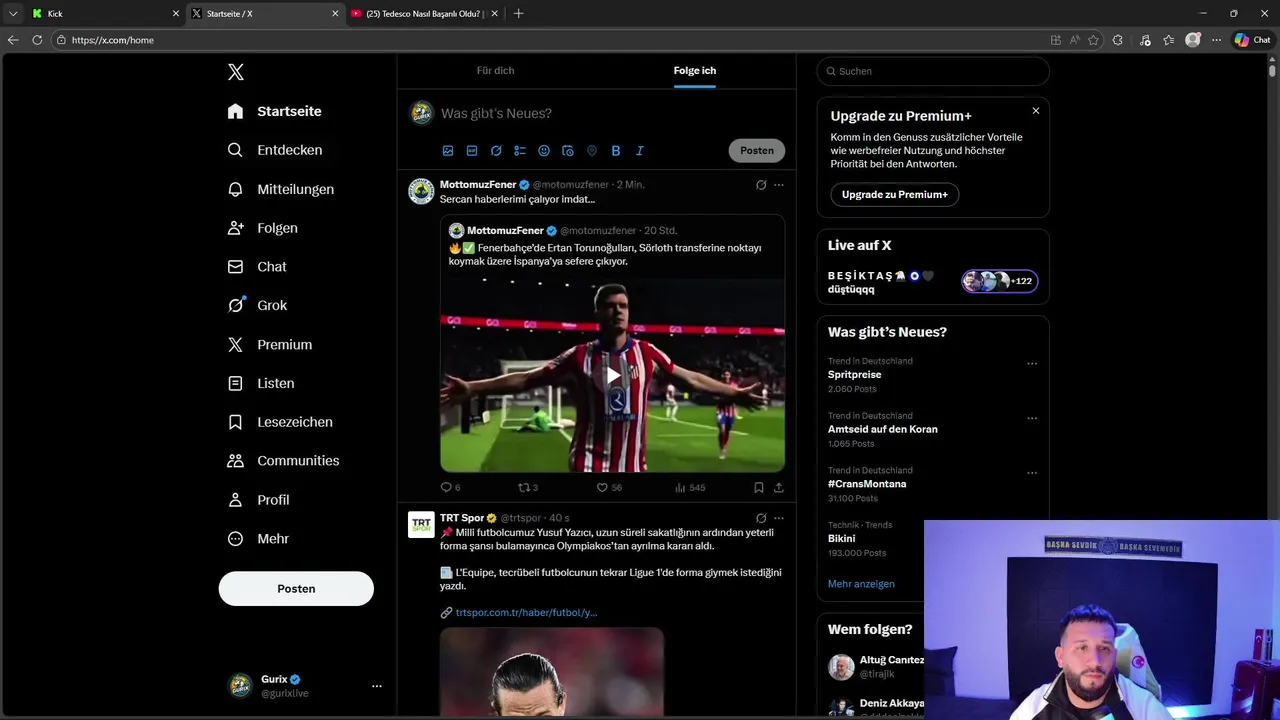Switch to the Folge ich tab
Screen dimensions: 1280x720
(695, 71)
